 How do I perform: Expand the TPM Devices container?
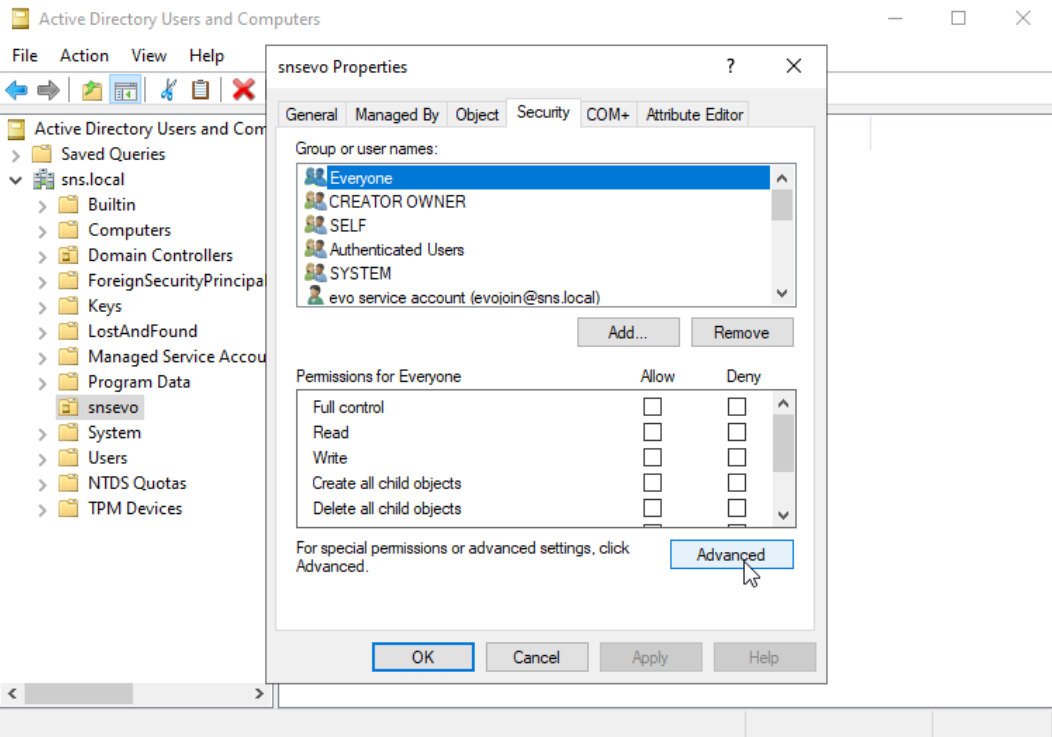point(42,510)
